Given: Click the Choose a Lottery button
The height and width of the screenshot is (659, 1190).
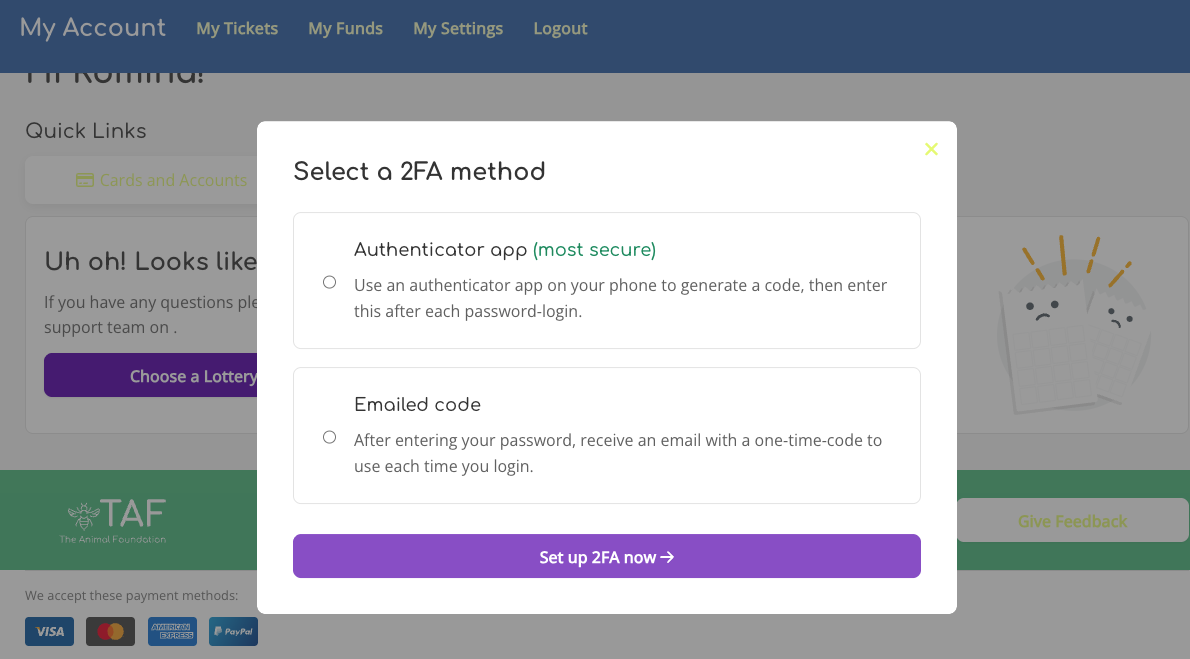Looking at the screenshot, I should pyautogui.click(x=150, y=376).
